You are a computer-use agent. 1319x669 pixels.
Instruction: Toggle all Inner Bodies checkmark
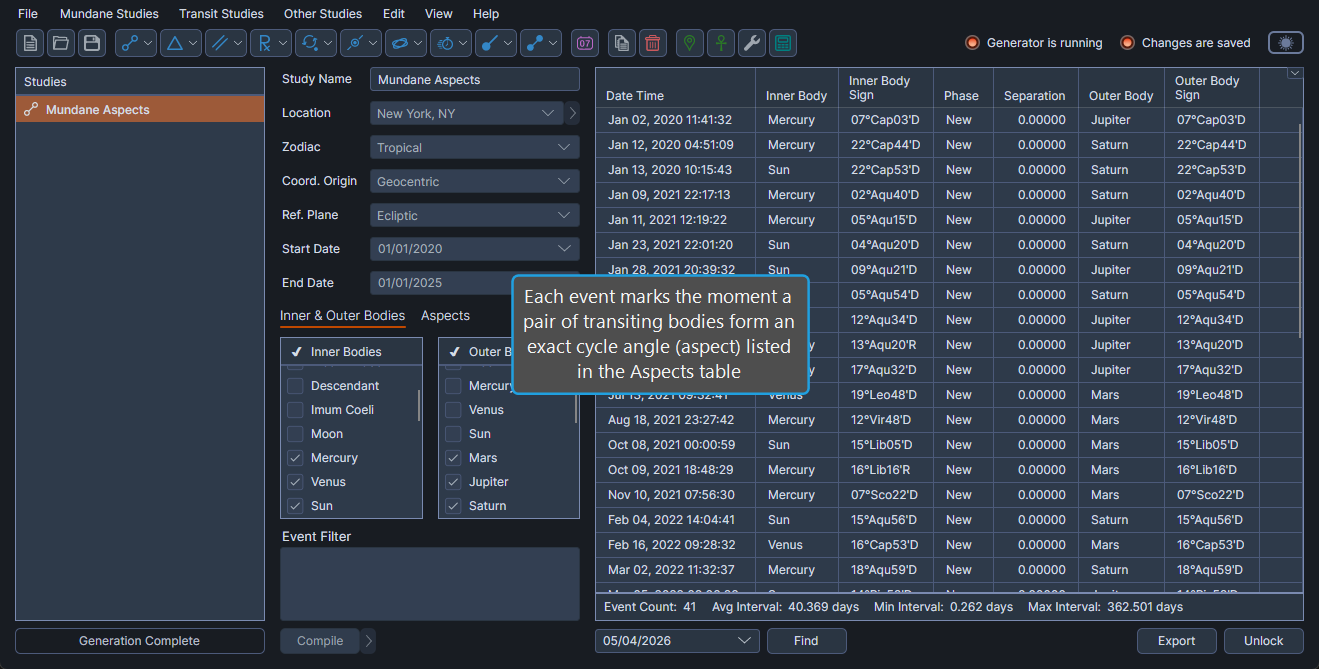click(x=296, y=352)
